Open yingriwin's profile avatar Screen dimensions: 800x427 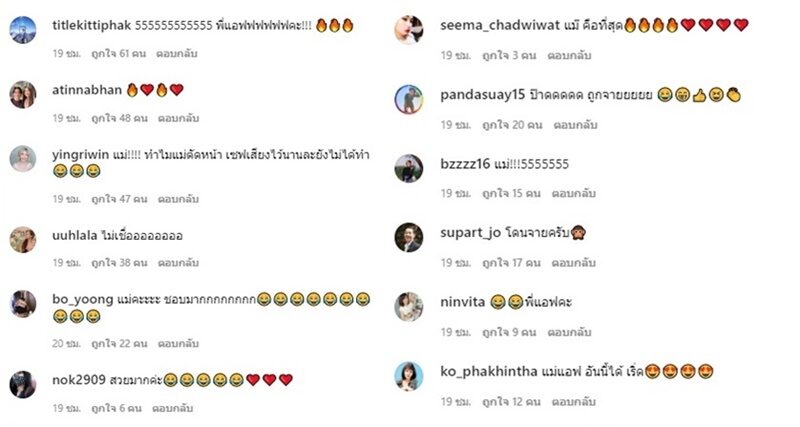23,159
